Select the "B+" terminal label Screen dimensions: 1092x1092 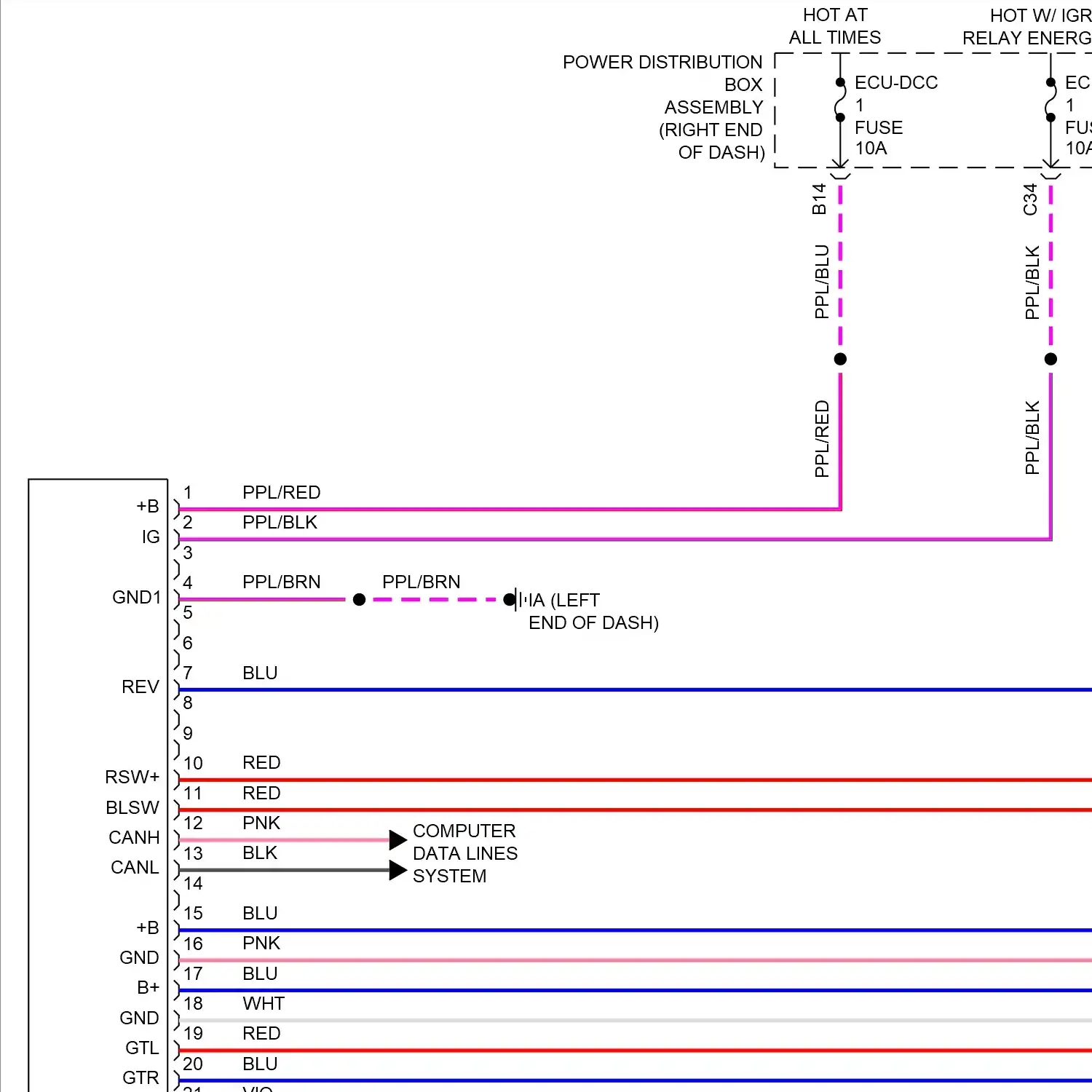[149, 988]
